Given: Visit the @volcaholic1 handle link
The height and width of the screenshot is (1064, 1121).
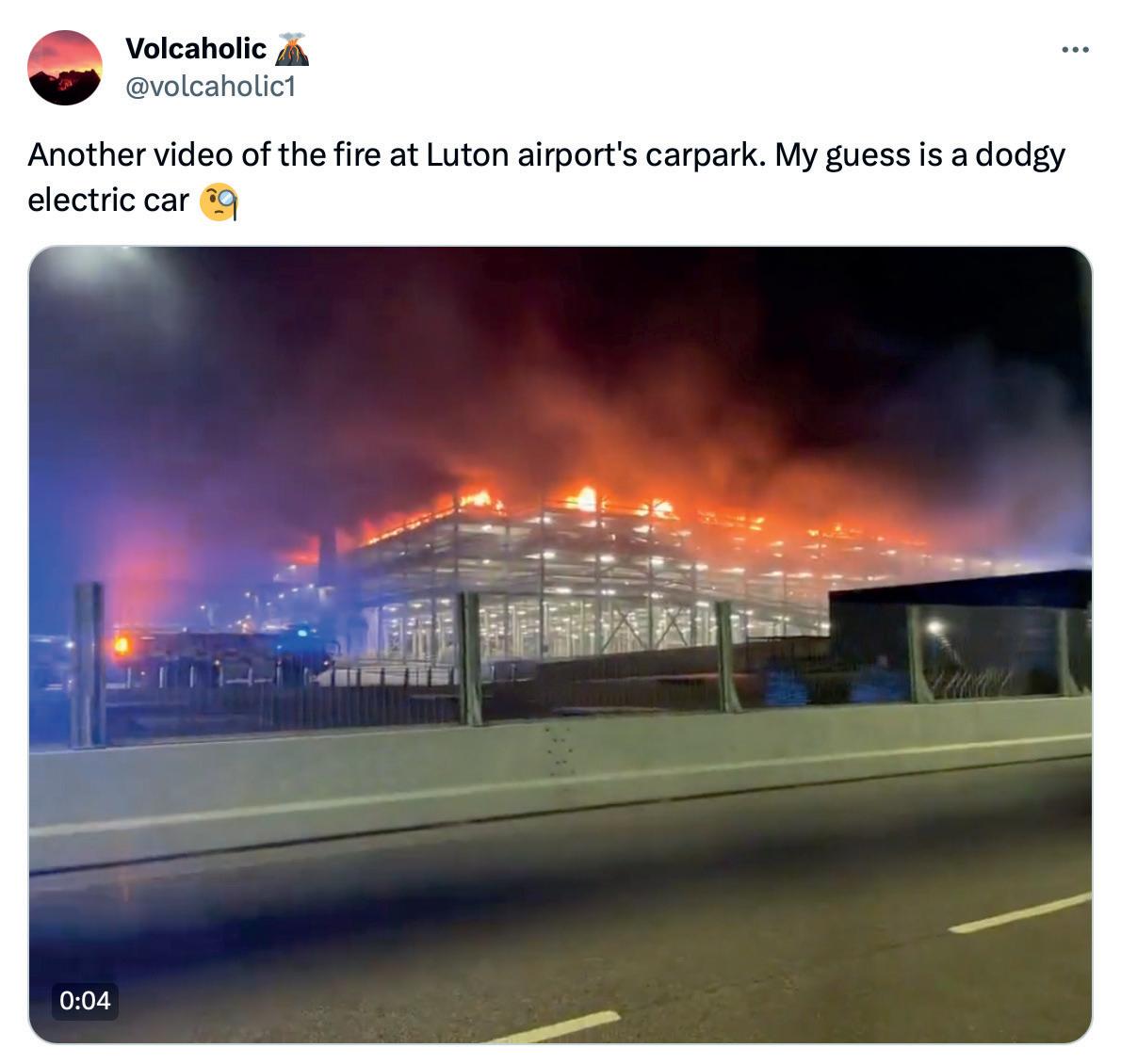Looking at the screenshot, I should click(x=210, y=87).
